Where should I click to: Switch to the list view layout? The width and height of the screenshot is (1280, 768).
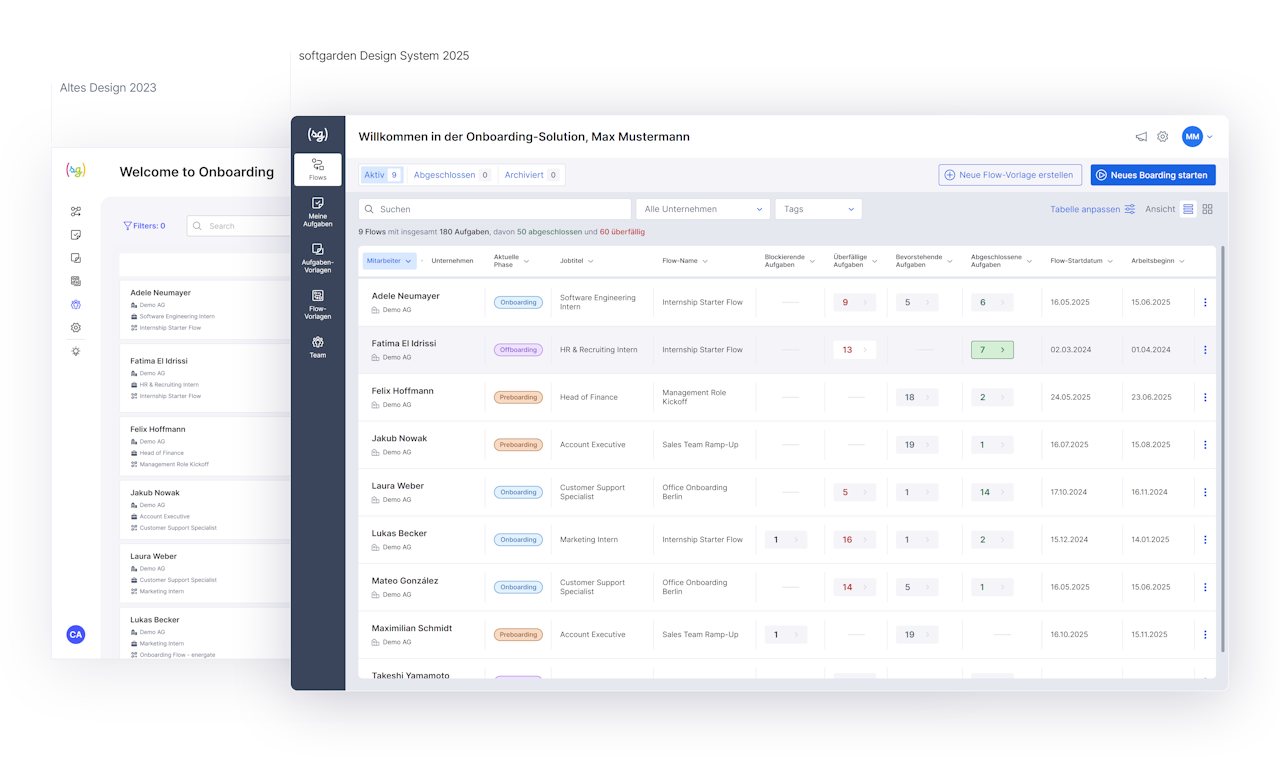click(1188, 209)
